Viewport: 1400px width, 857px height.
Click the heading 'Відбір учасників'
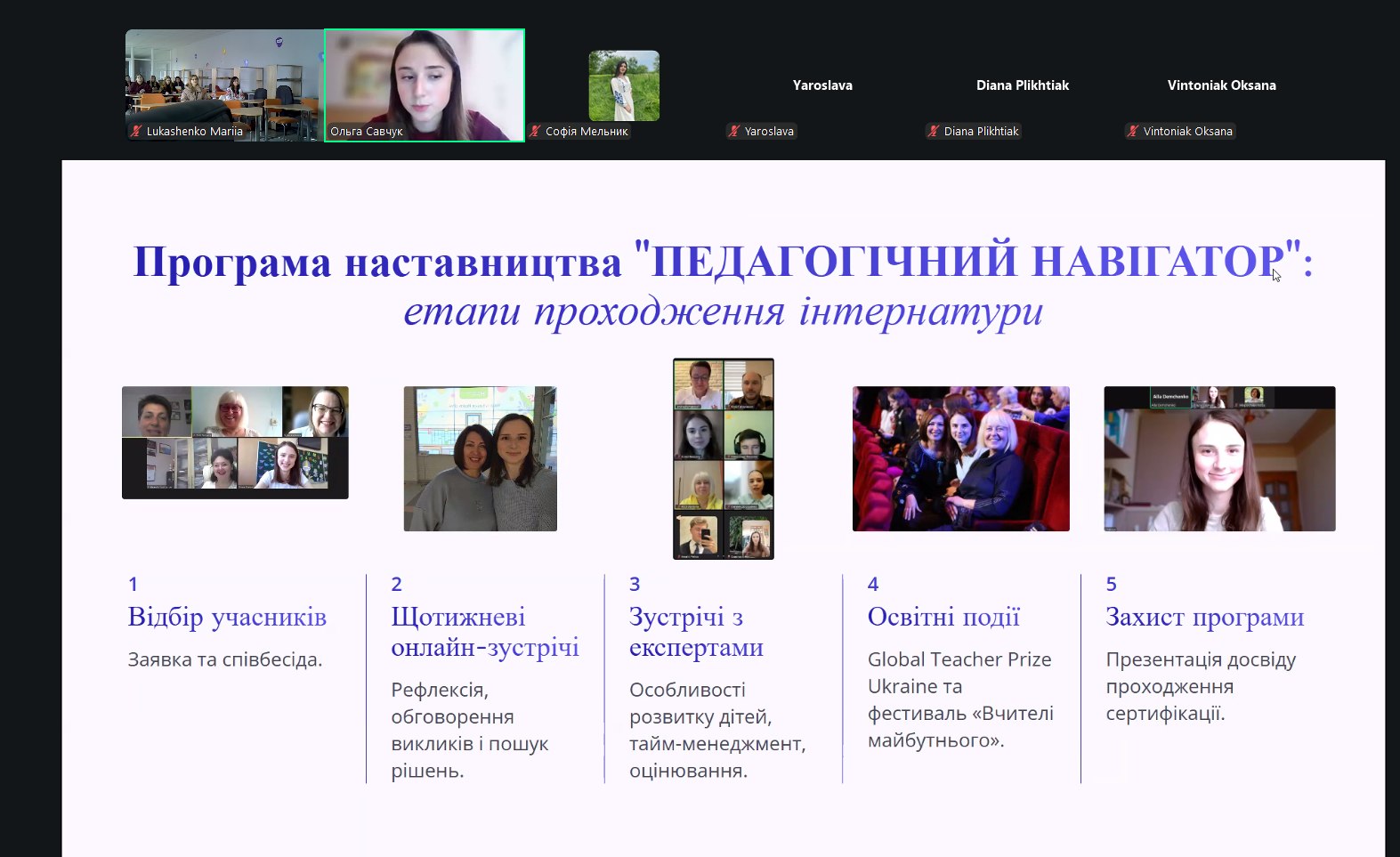pyautogui.click(x=227, y=618)
